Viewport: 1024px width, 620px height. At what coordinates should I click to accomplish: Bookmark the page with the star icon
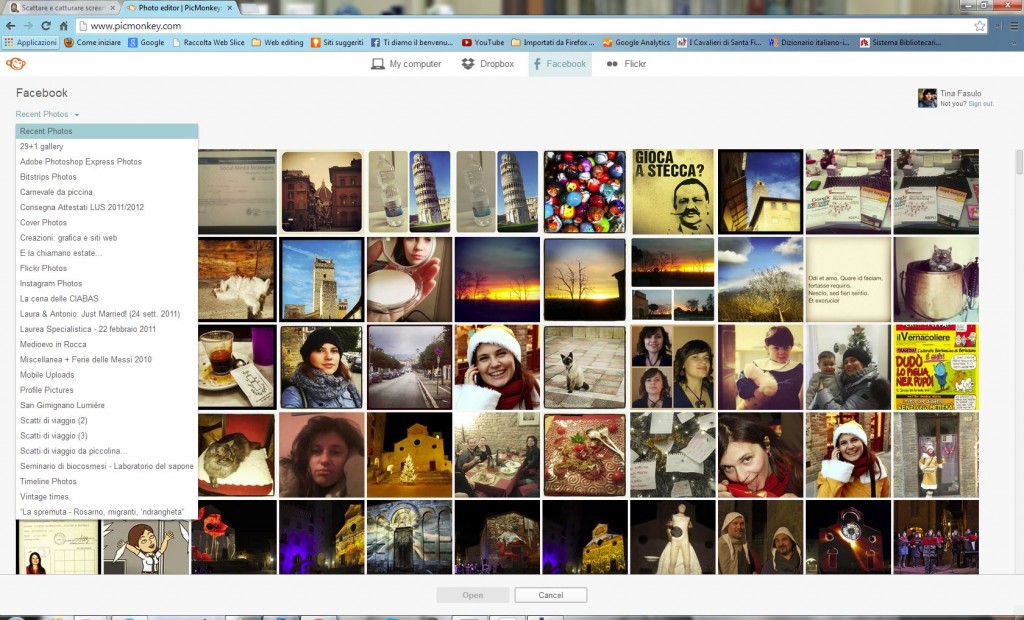980,25
